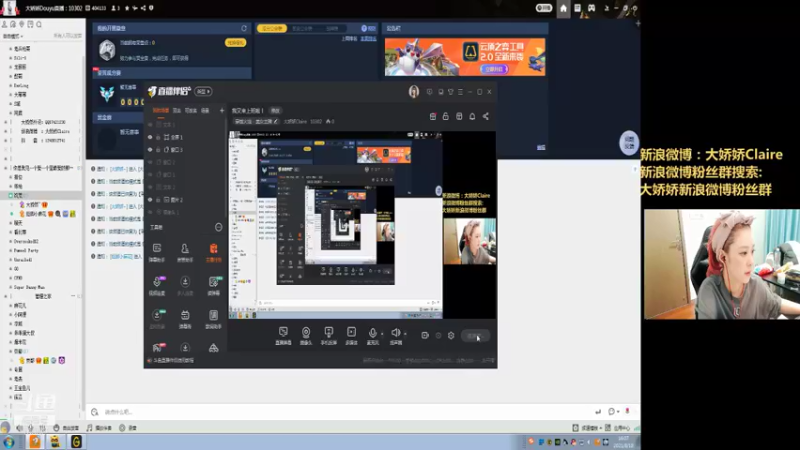
Task: Toggle visibility of the 窗口3 source
Action: (x=150, y=149)
